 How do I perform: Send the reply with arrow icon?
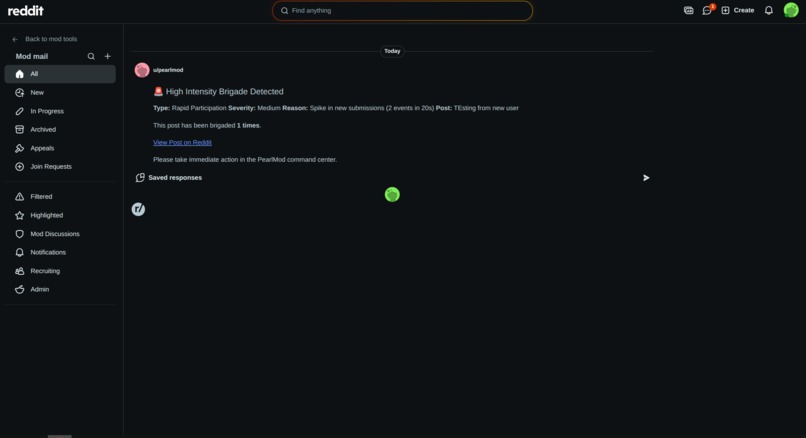click(646, 178)
